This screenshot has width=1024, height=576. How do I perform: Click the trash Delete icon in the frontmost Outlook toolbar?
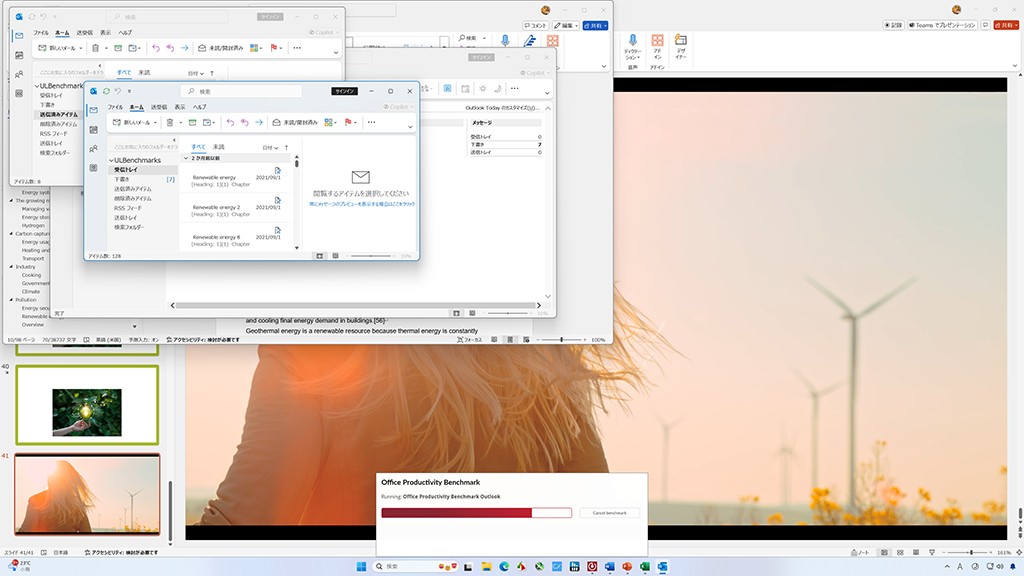pyautogui.click(x=169, y=122)
